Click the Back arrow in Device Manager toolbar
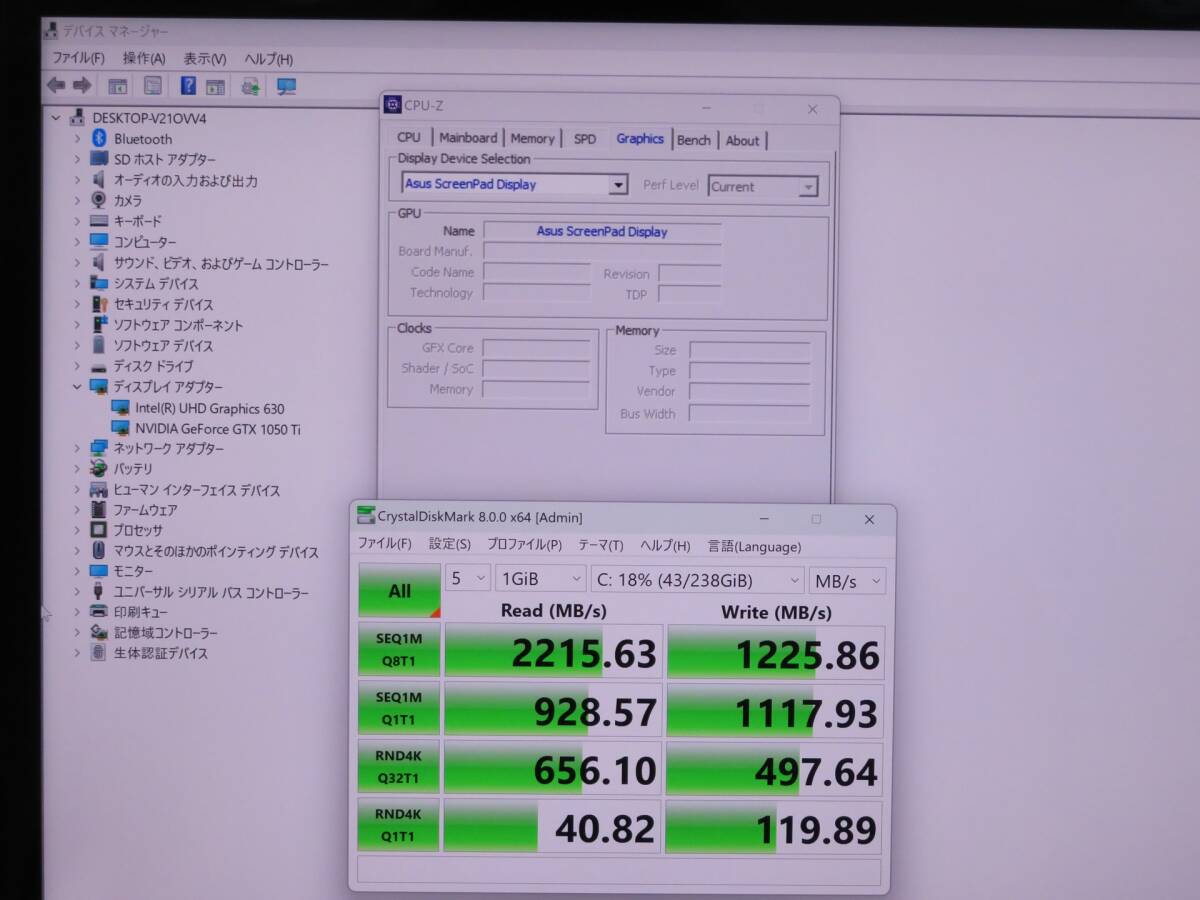The height and width of the screenshot is (900, 1200). click(x=56, y=86)
